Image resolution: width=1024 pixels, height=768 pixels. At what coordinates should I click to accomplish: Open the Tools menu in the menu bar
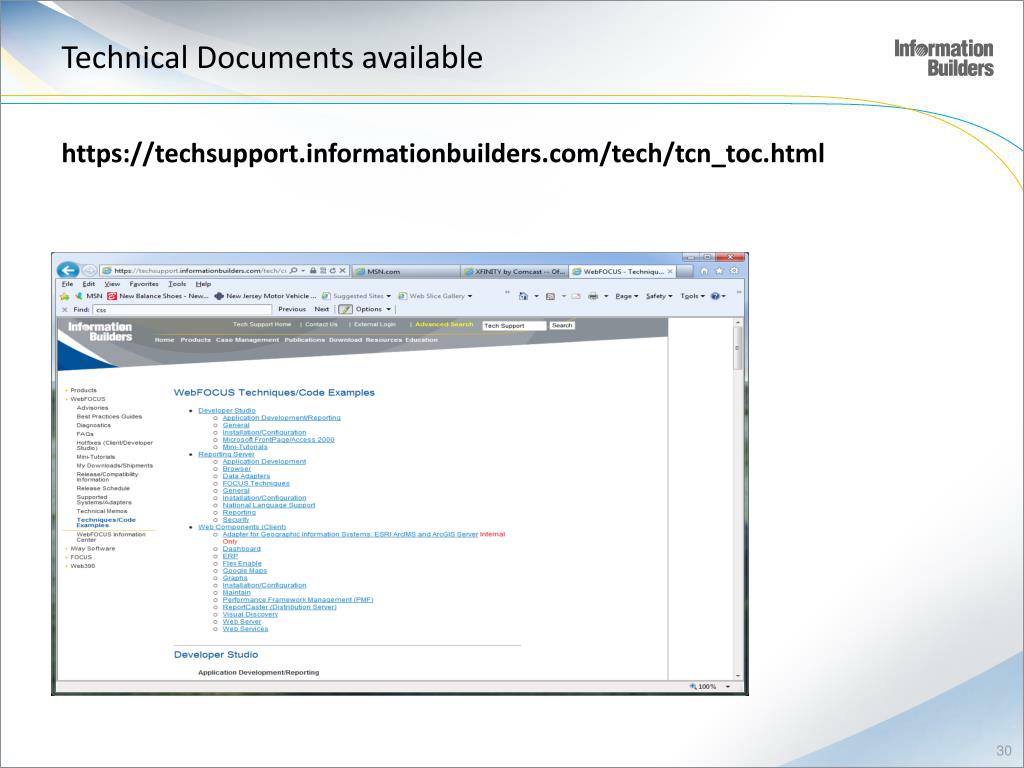(177, 284)
